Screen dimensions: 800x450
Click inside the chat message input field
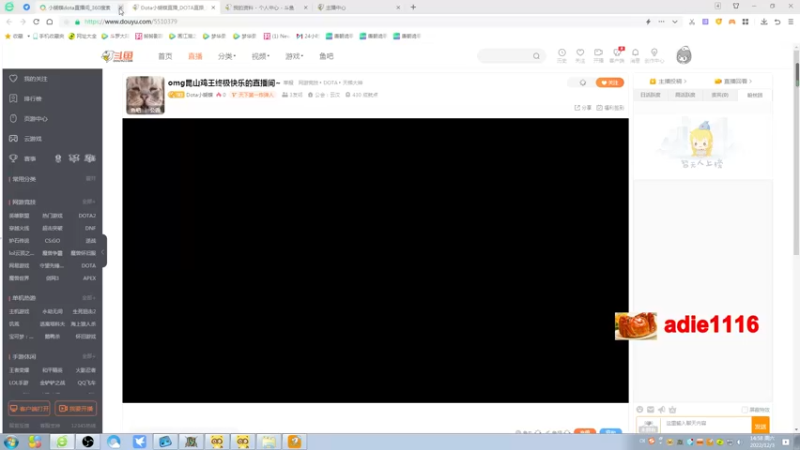pos(706,424)
